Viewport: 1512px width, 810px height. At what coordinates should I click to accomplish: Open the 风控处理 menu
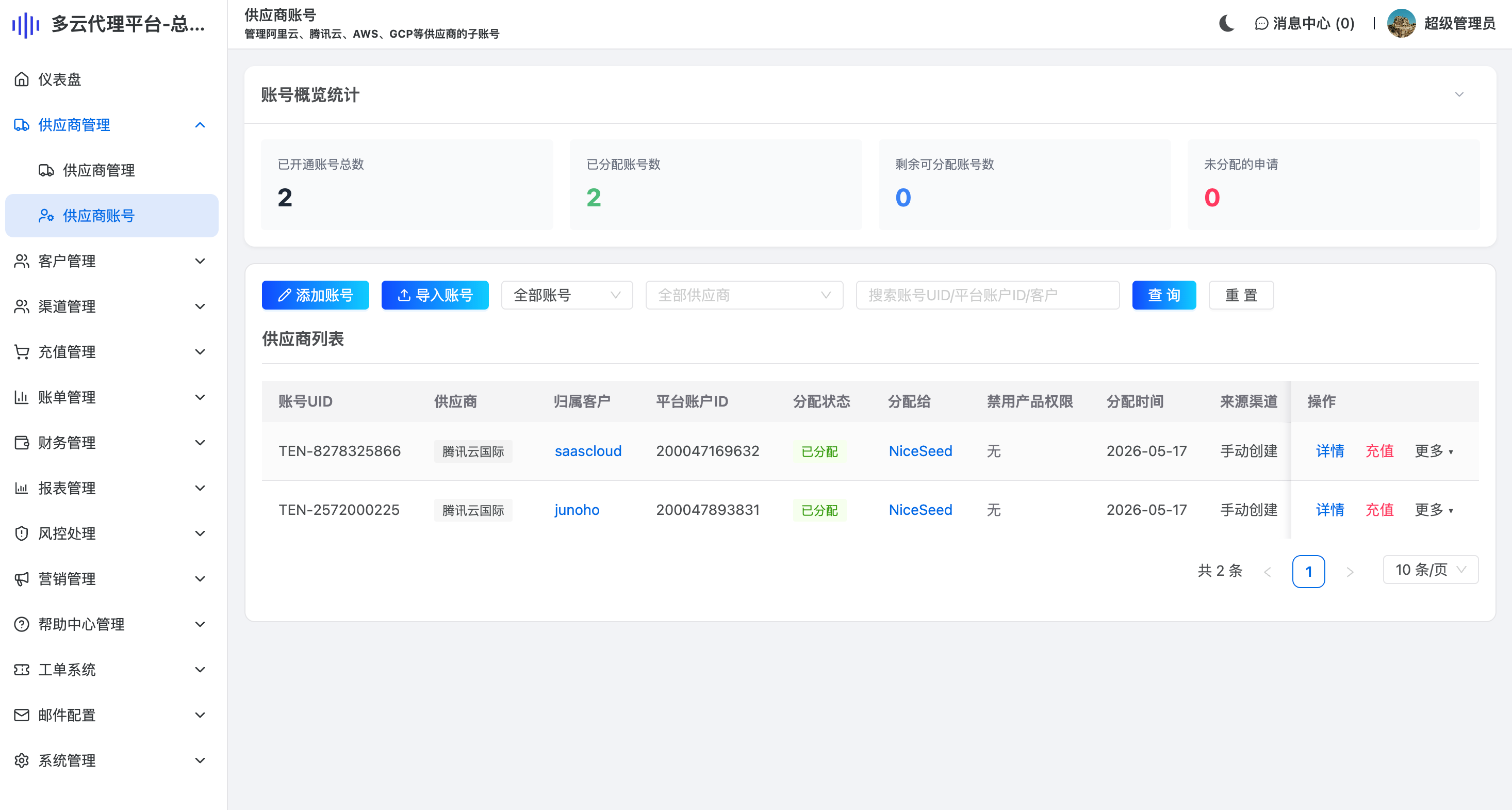click(111, 533)
